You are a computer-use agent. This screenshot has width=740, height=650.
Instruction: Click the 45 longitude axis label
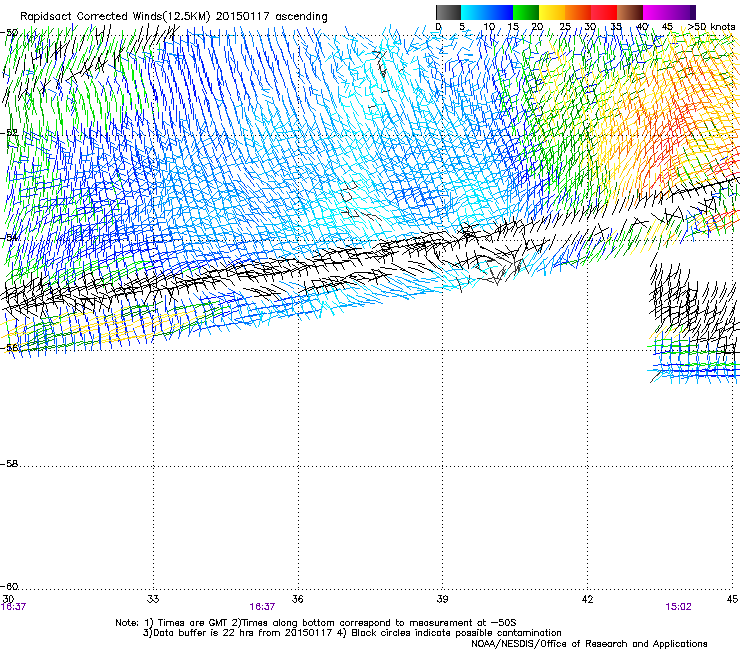click(732, 599)
